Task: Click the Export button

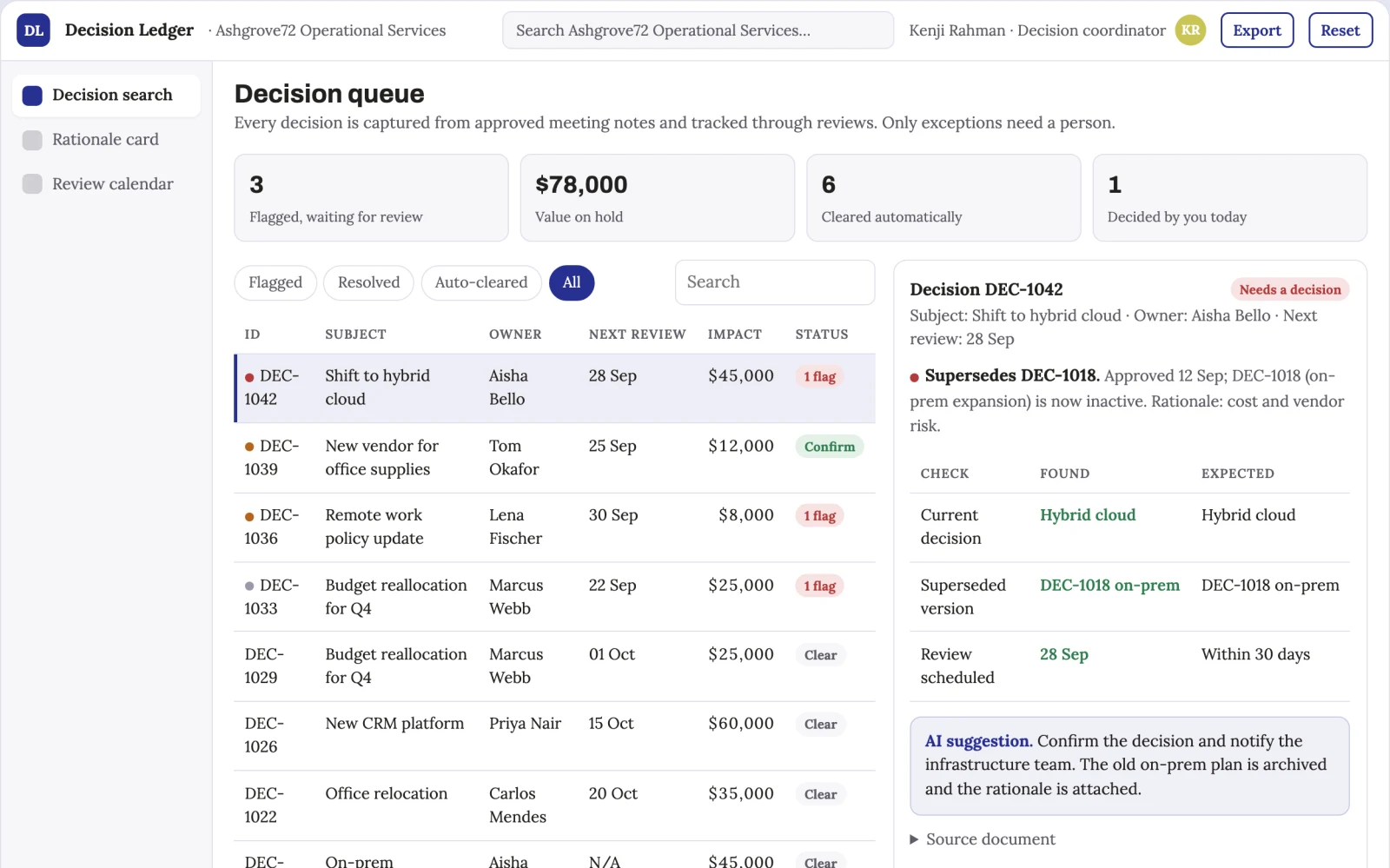Action: 1257,30
